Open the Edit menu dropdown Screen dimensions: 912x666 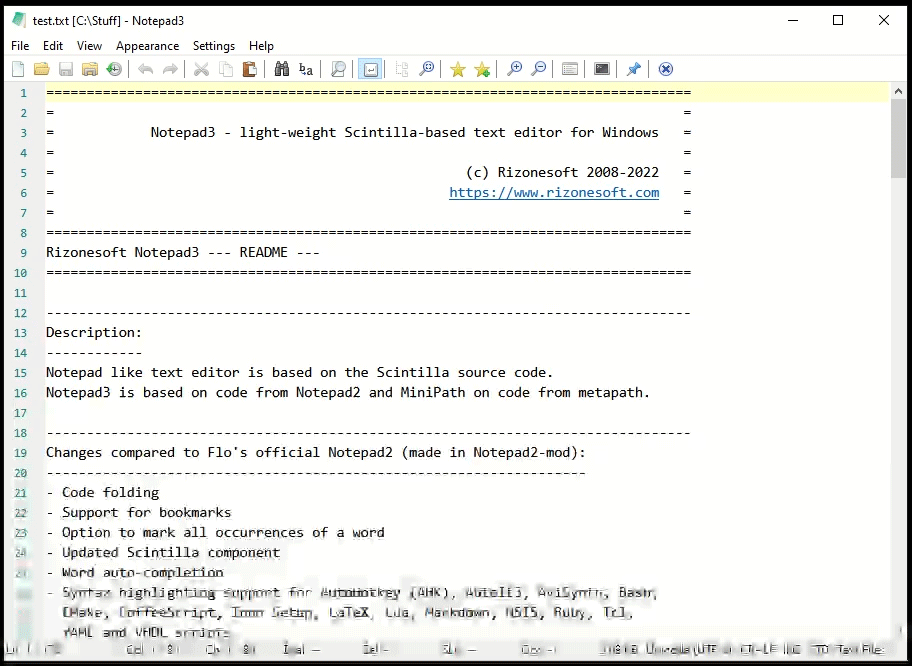pyautogui.click(x=52, y=46)
